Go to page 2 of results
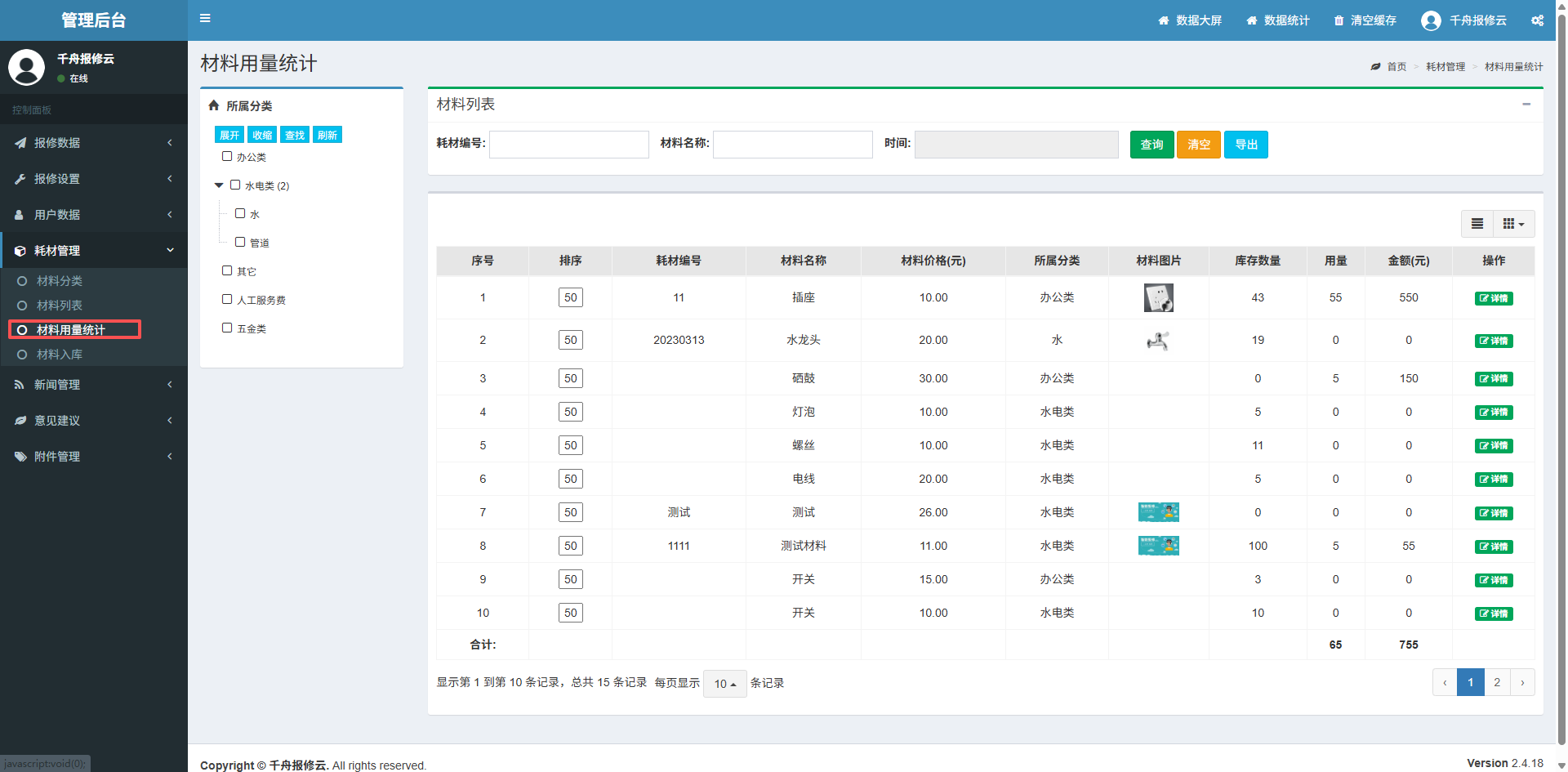Image resolution: width=1568 pixels, height=772 pixels. [1497, 682]
